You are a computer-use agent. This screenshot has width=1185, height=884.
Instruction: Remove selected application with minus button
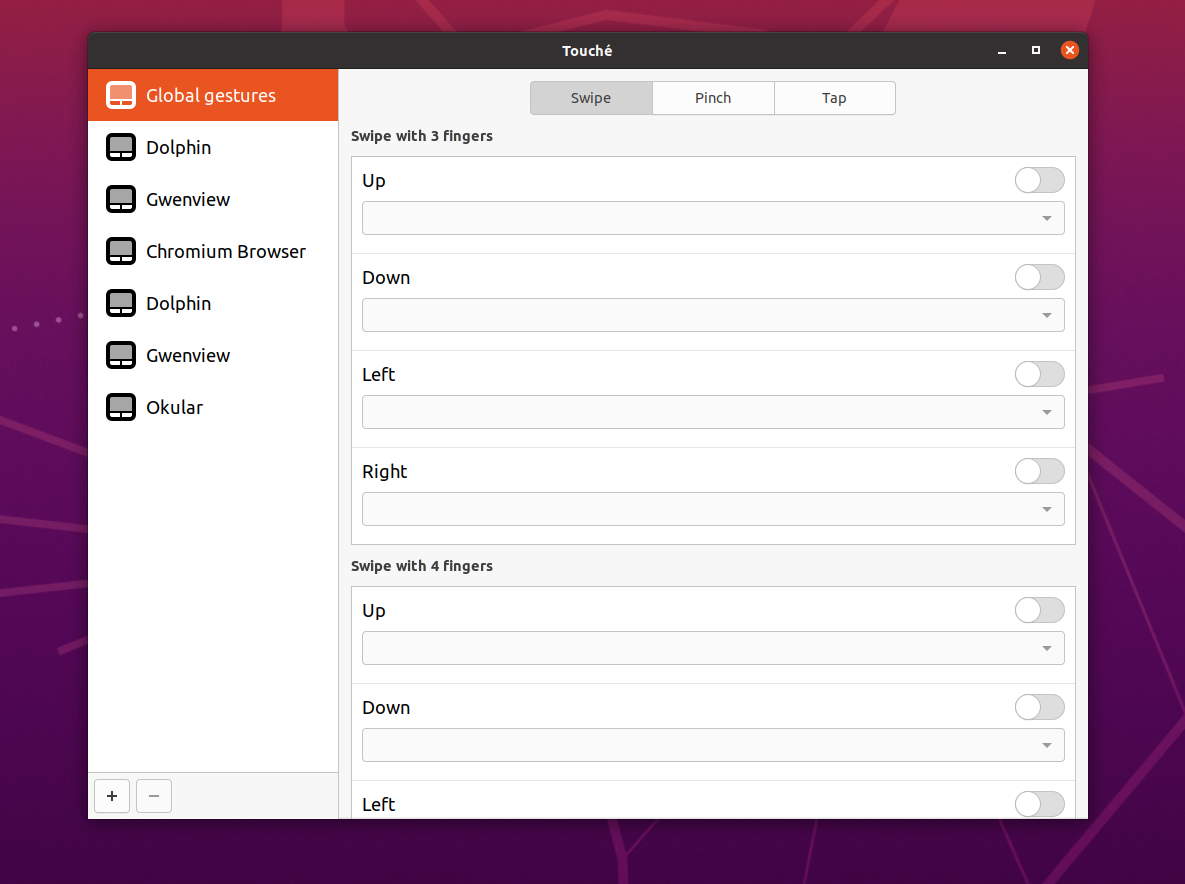coord(153,796)
